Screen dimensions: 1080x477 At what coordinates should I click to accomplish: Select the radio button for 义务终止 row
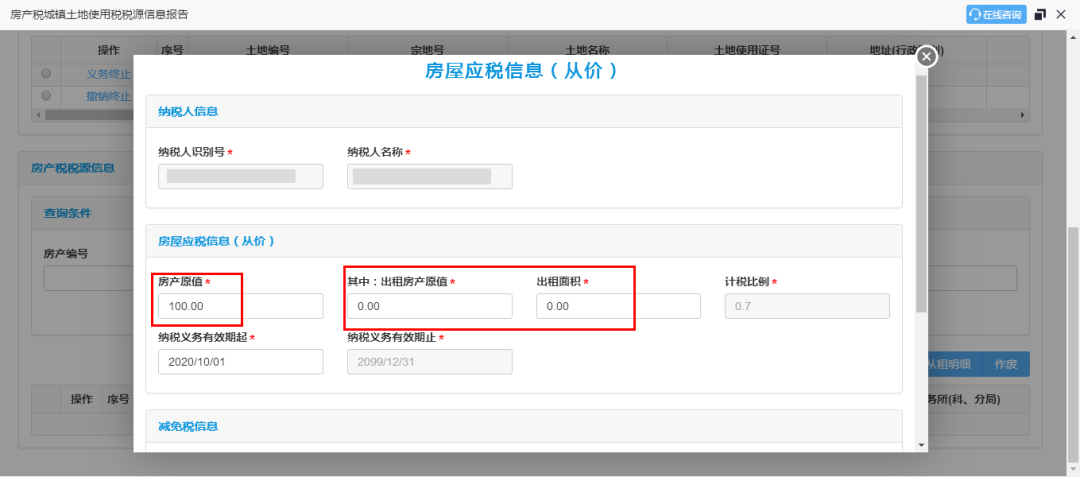coord(46,73)
